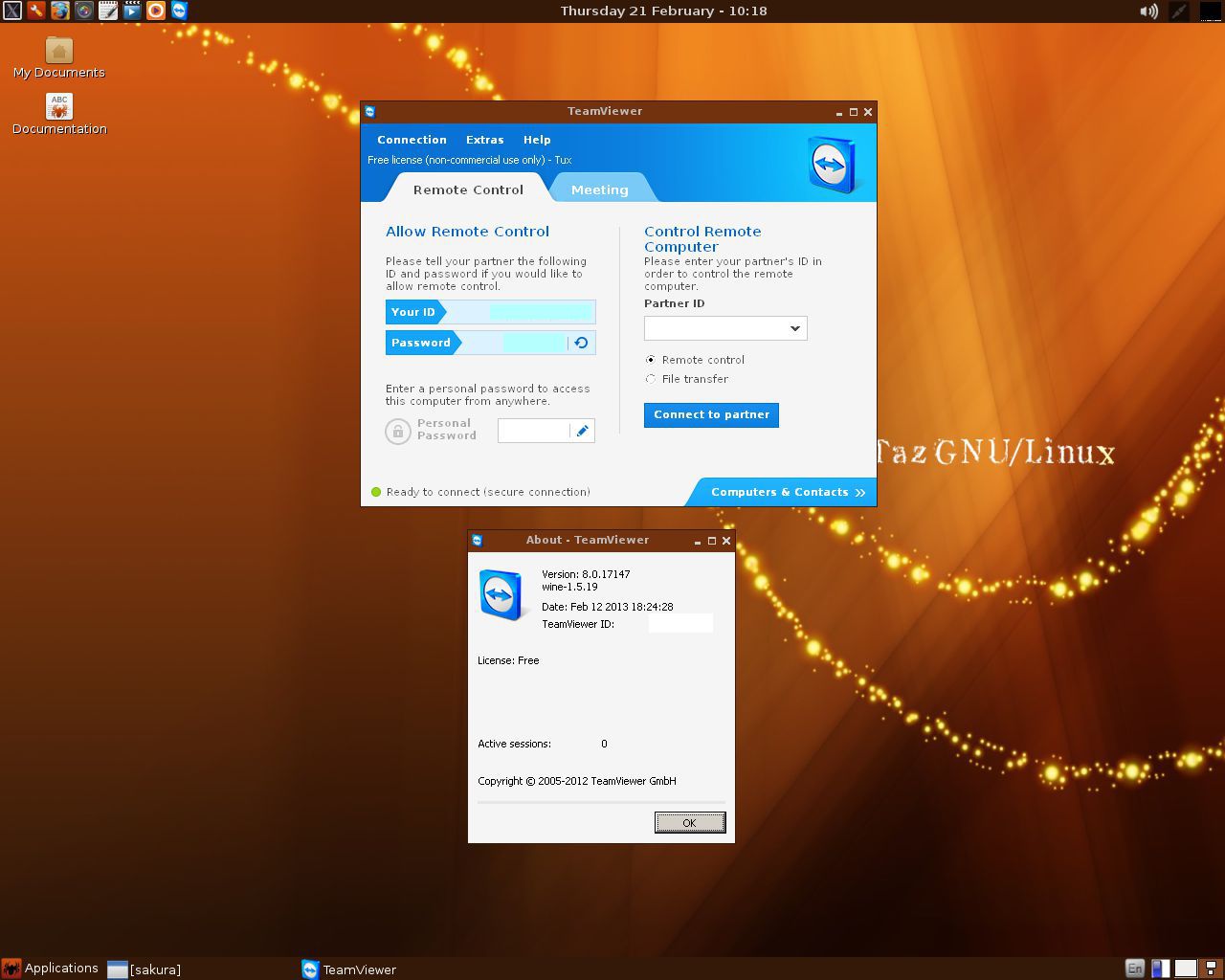Select the Remote control radio button

651,360
